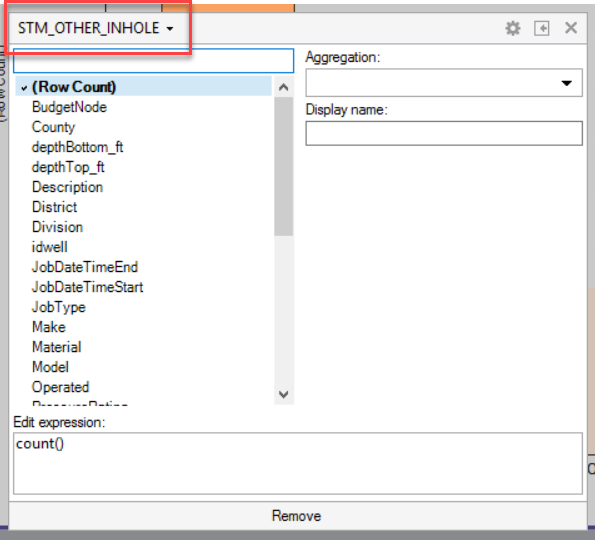Image resolution: width=595 pixels, height=540 pixels.
Task: Open the Aggregation dropdown
Action: tap(444, 83)
